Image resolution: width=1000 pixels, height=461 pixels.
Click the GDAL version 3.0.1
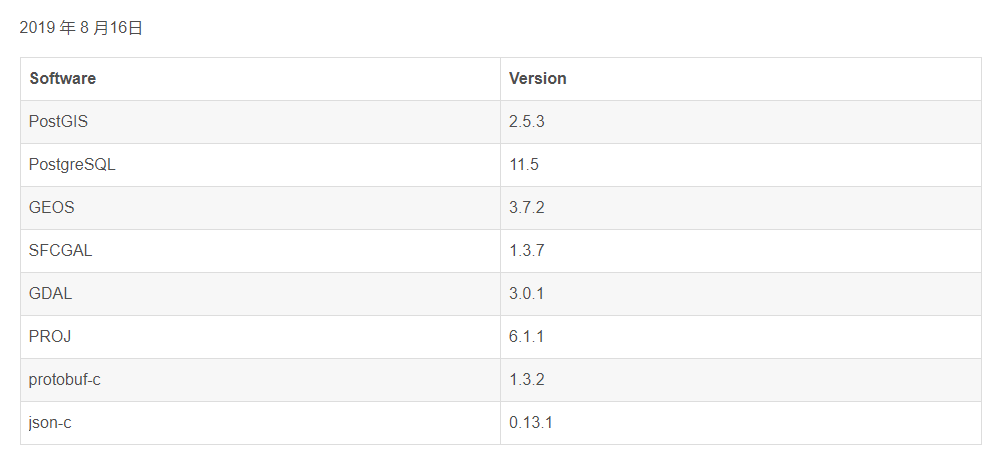pos(526,293)
